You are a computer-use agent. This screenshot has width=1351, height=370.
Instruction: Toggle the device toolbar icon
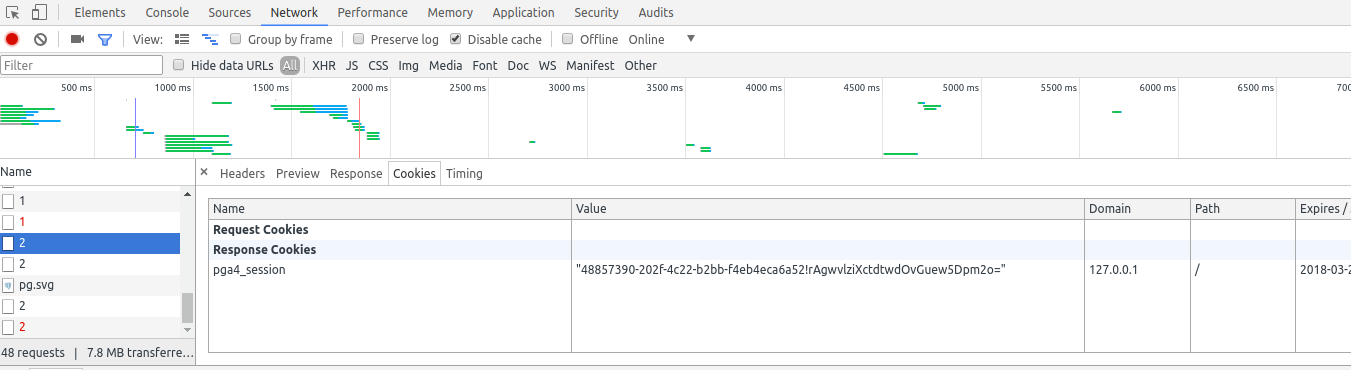39,13
